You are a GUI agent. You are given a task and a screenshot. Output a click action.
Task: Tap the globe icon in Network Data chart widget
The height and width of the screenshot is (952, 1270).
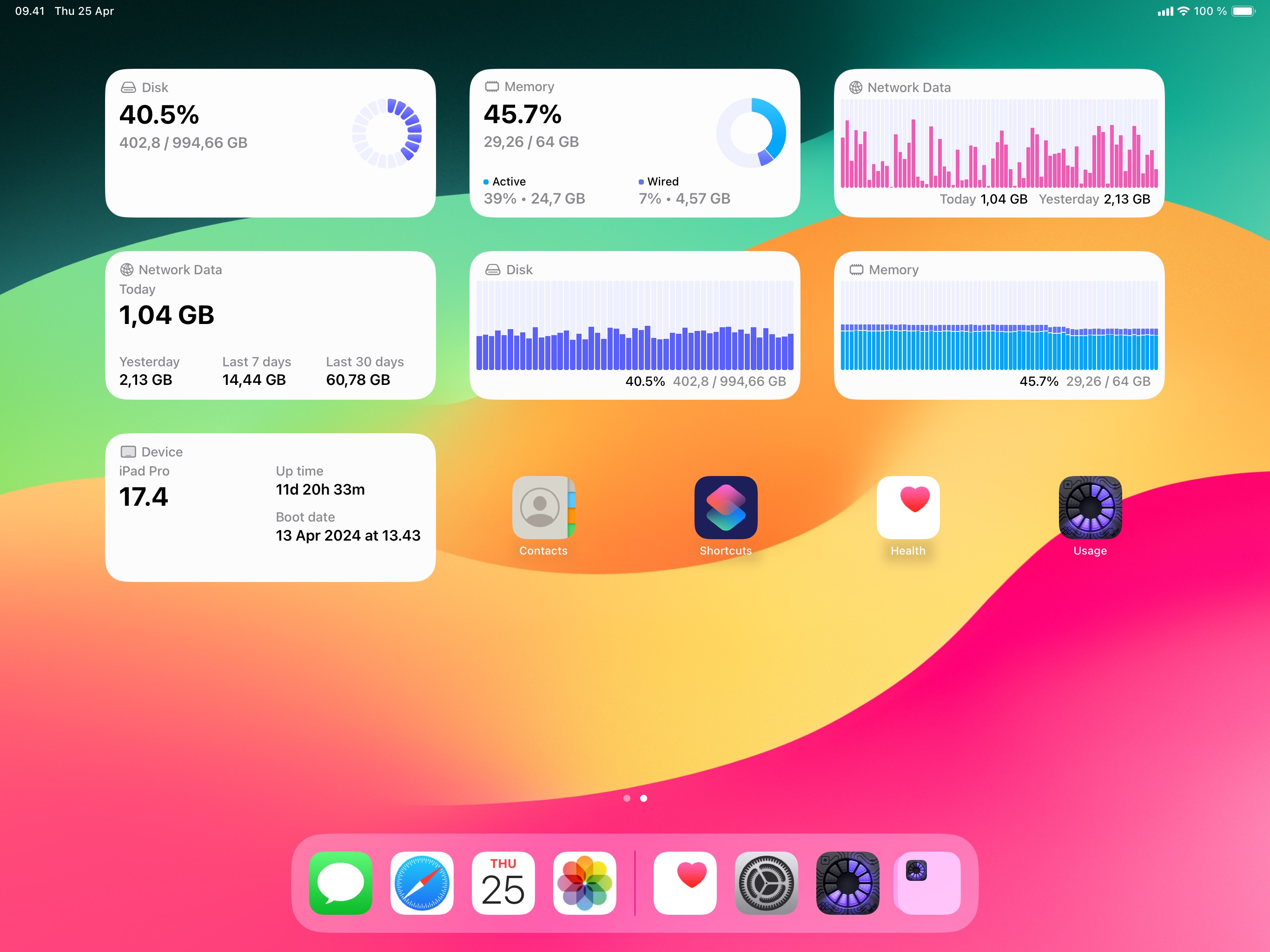click(855, 87)
